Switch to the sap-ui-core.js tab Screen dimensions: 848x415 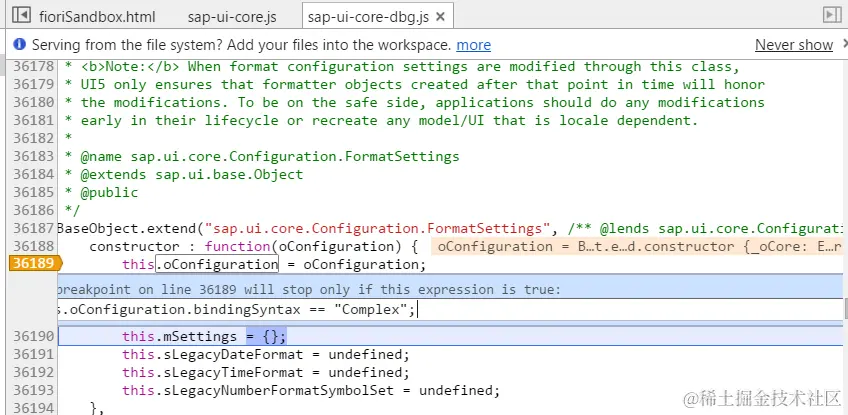coord(232,17)
